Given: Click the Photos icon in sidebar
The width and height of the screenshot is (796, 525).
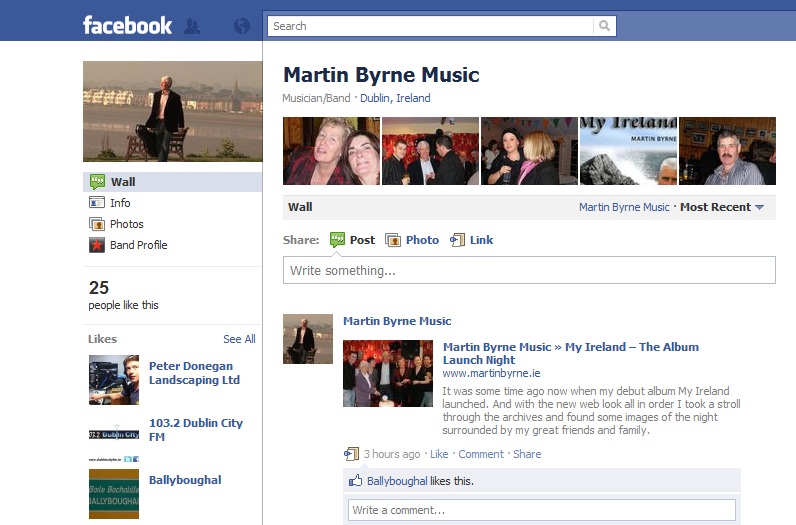Looking at the screenshot, I should point(96,224).
